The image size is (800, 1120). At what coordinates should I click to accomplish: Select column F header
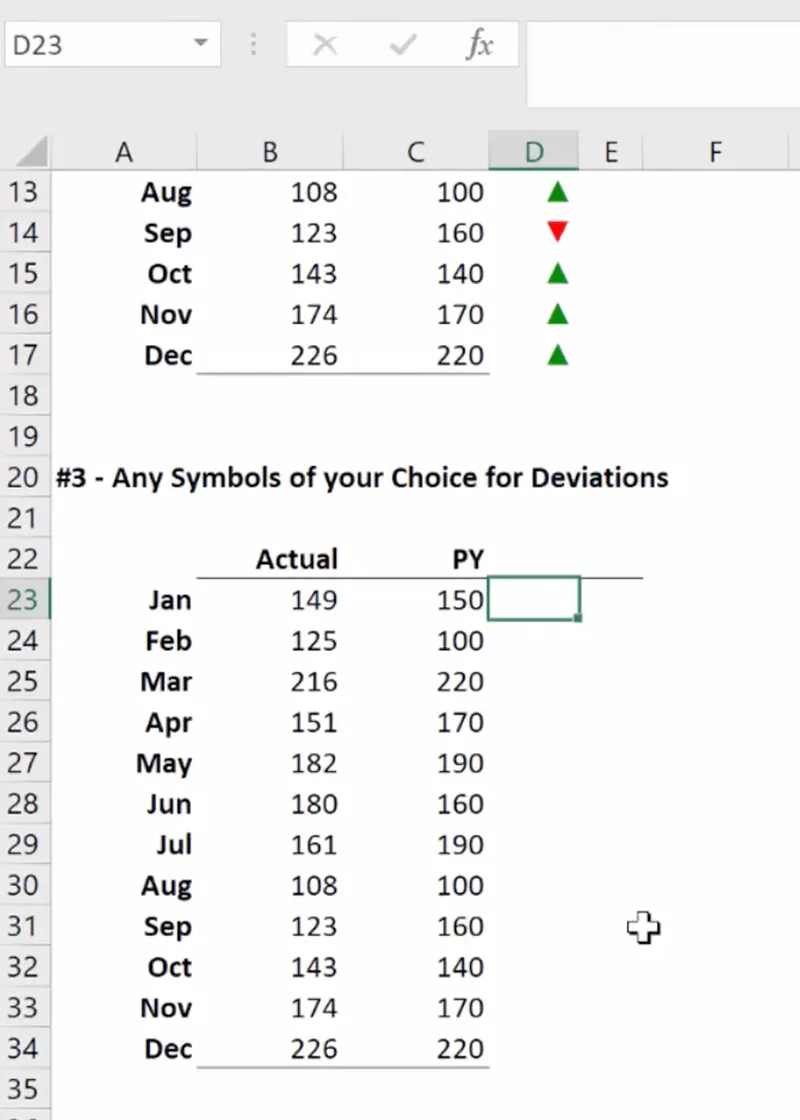click(x=714, y=152)
